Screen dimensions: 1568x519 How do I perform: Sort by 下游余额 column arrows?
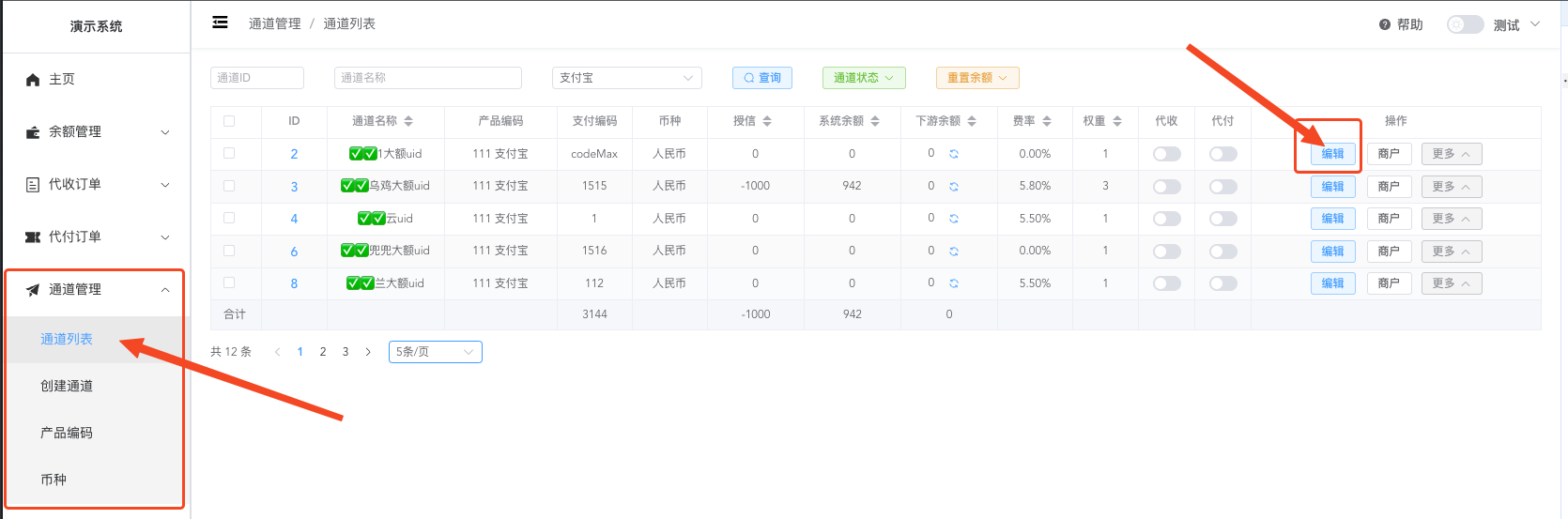point(972,121)
